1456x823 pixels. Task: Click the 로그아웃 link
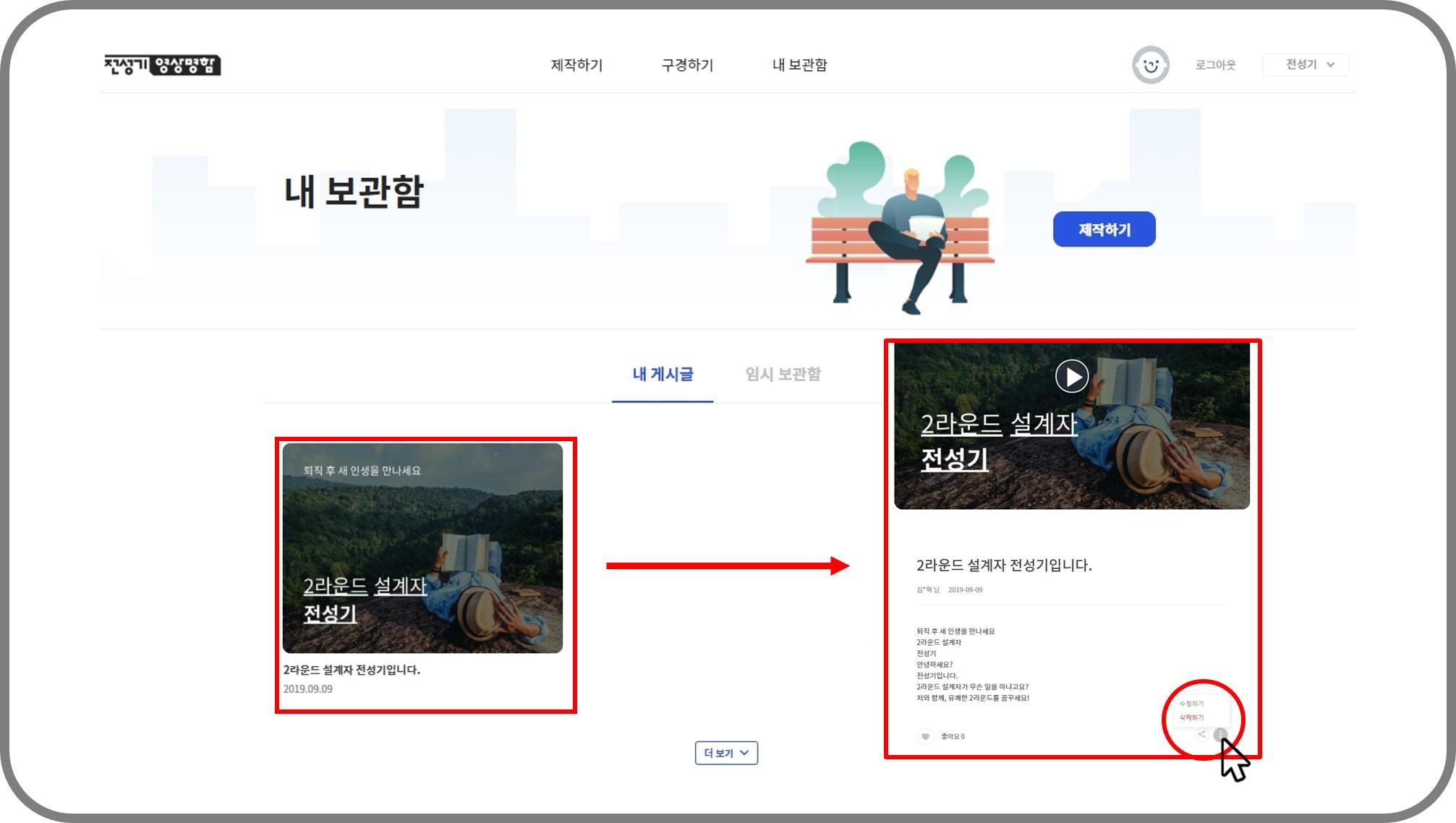[1215, 65]
